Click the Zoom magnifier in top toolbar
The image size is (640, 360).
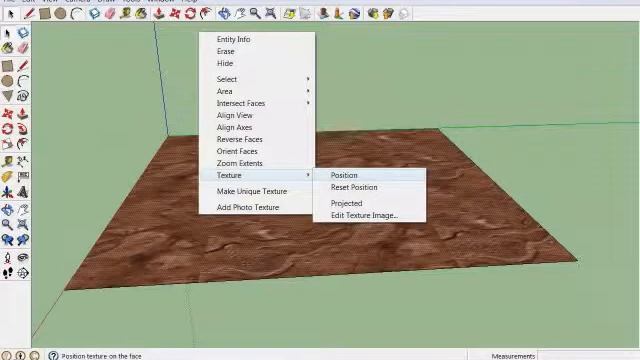click(x=255, y=14)
